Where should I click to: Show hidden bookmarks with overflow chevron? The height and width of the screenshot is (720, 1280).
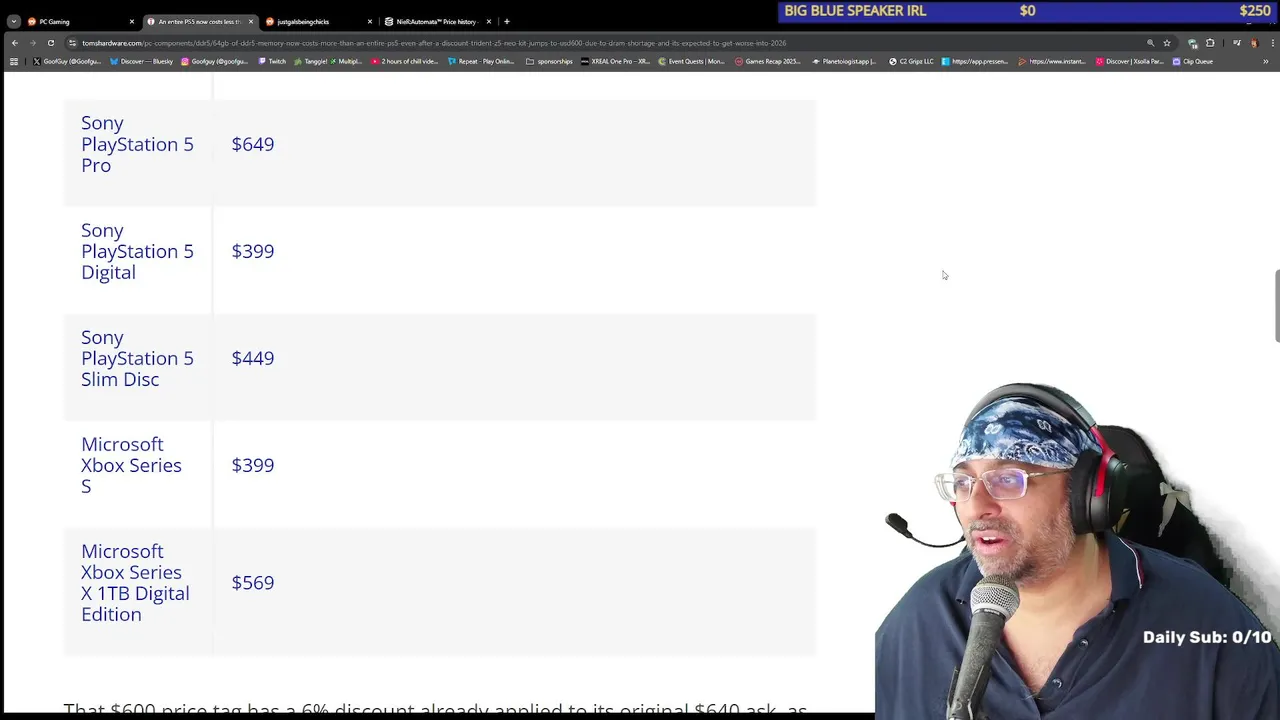(1265, 61)
